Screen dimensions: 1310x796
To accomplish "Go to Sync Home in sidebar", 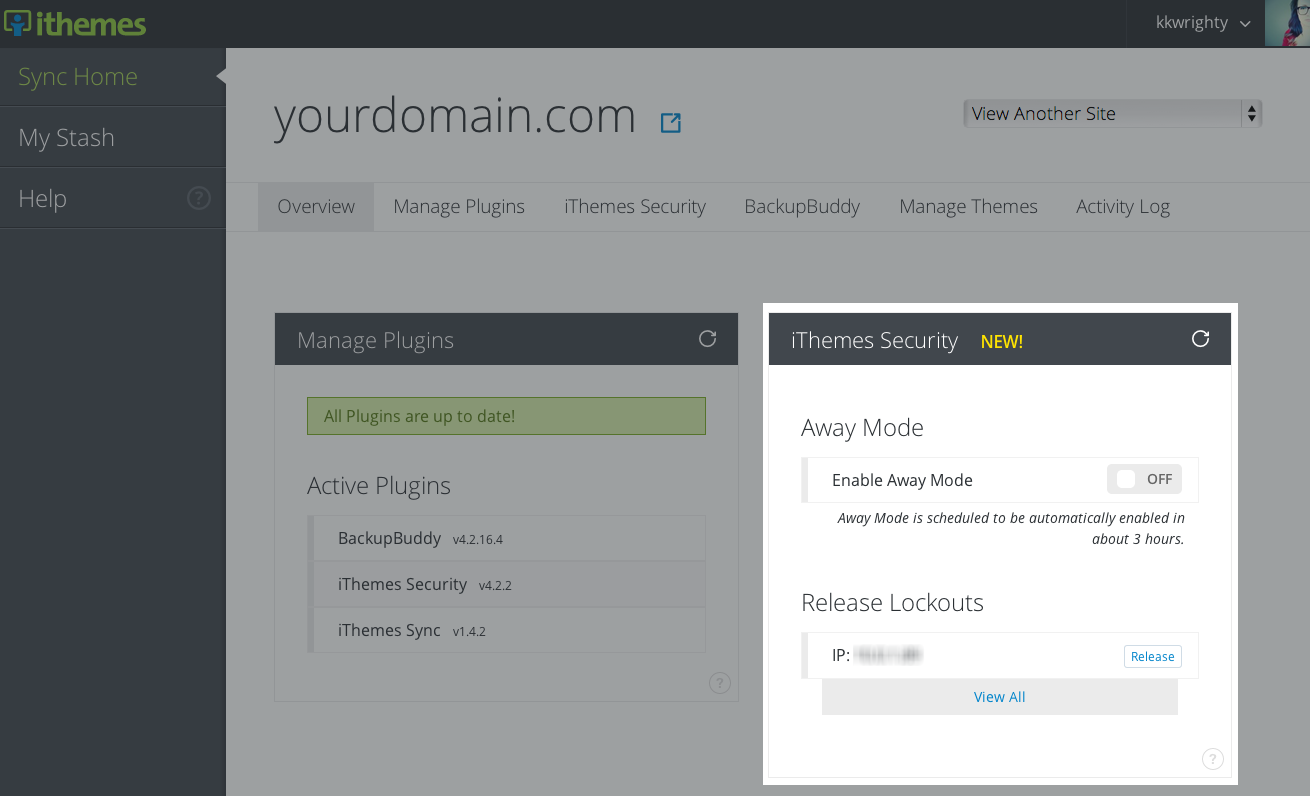I will click(113, 77).
